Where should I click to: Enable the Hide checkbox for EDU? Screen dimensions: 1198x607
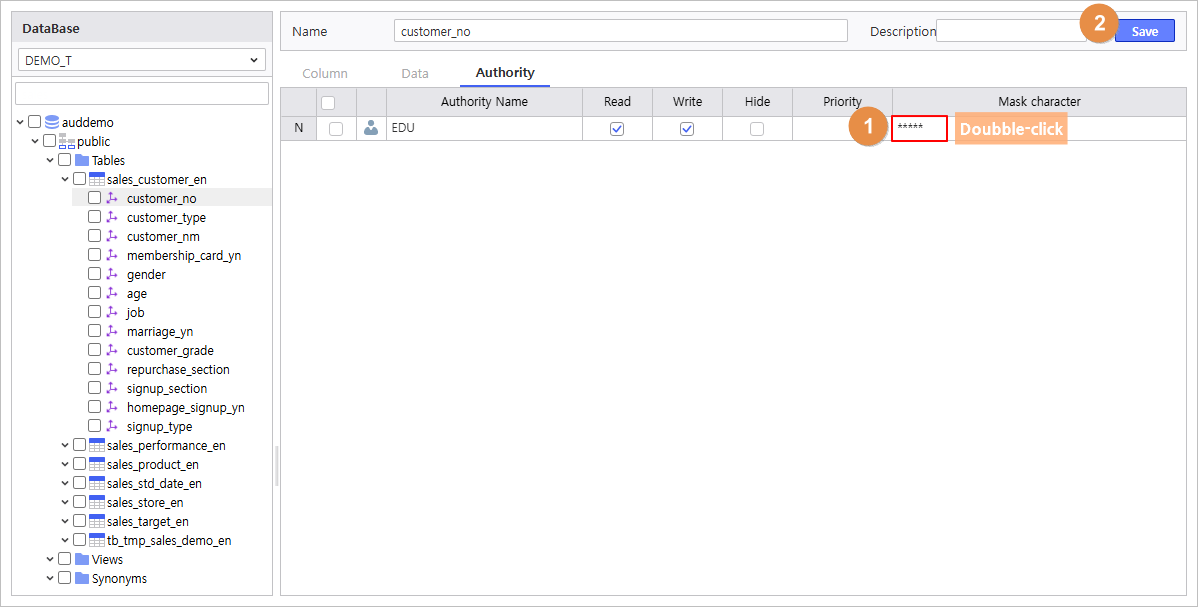(x=757, y=129)
